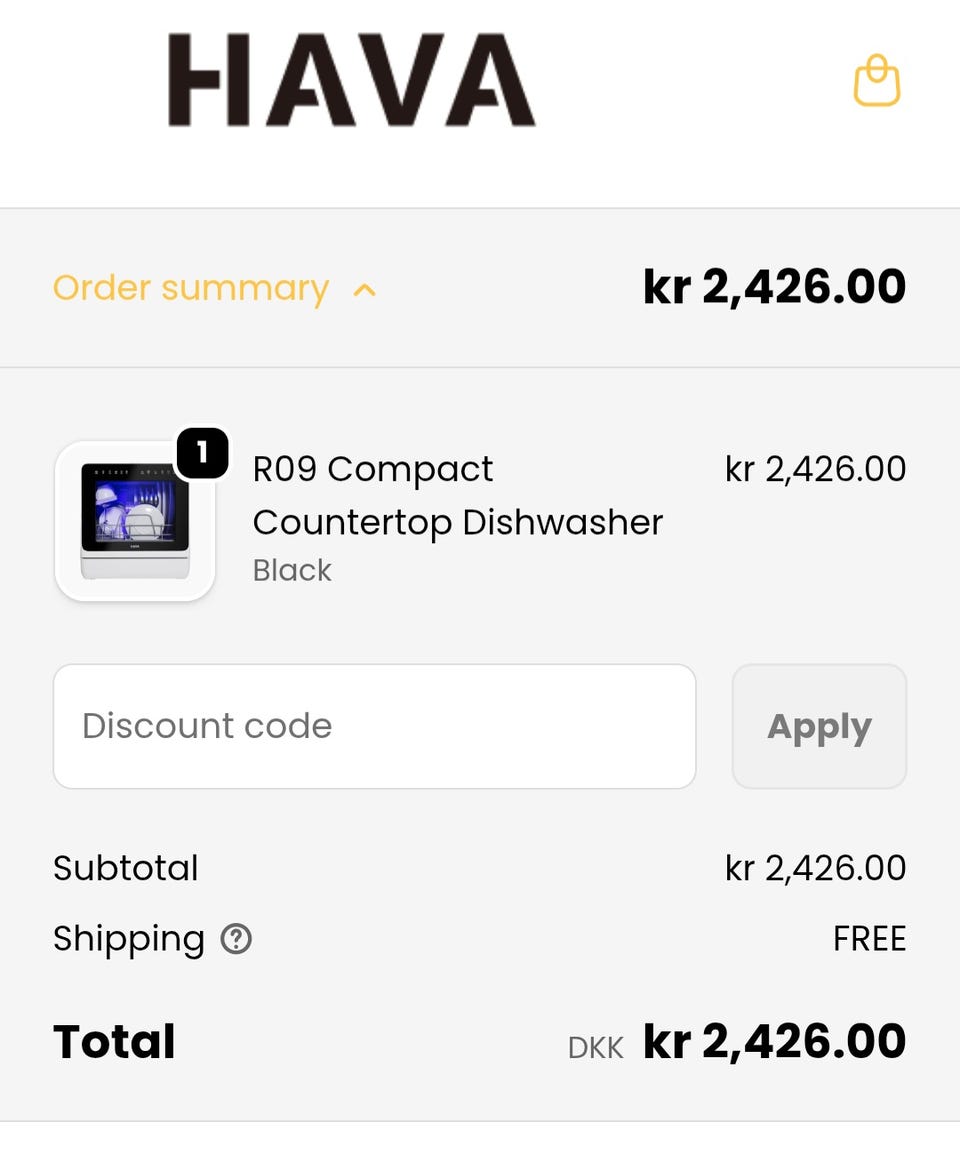960x1163 pixels.
Task: Click the dishwasher line item price
Action: pos(815,469)
